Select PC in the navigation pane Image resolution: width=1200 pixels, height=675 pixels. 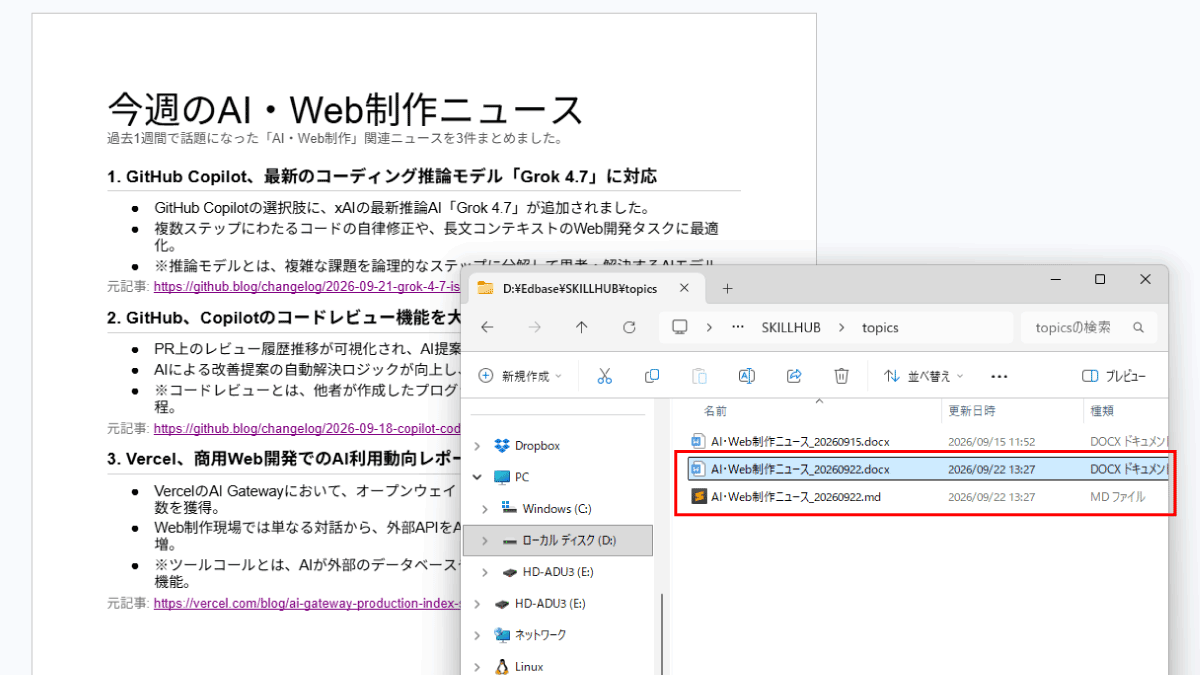522,477
